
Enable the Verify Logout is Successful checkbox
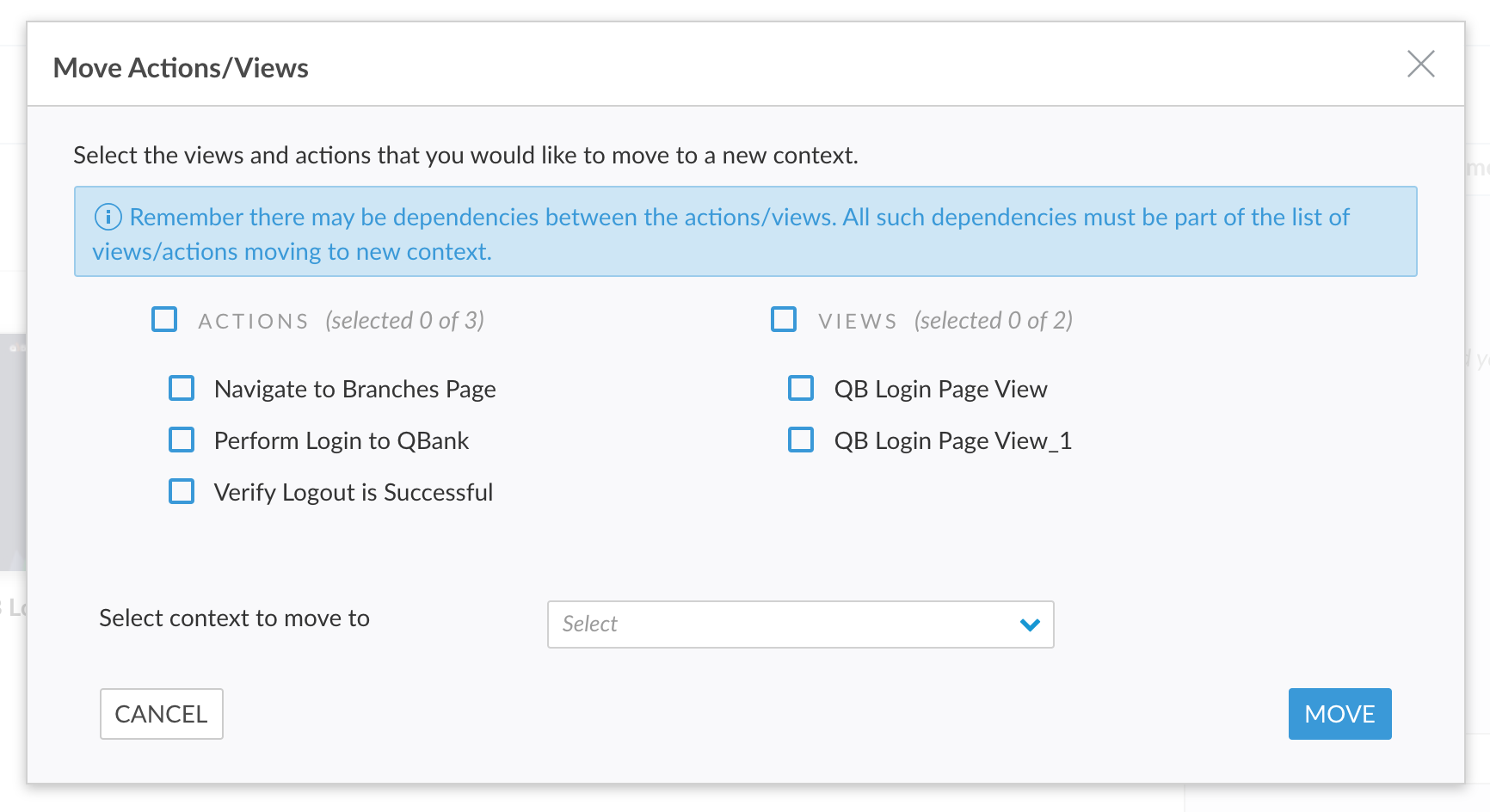pyautogui.click(x=182, y=492)
